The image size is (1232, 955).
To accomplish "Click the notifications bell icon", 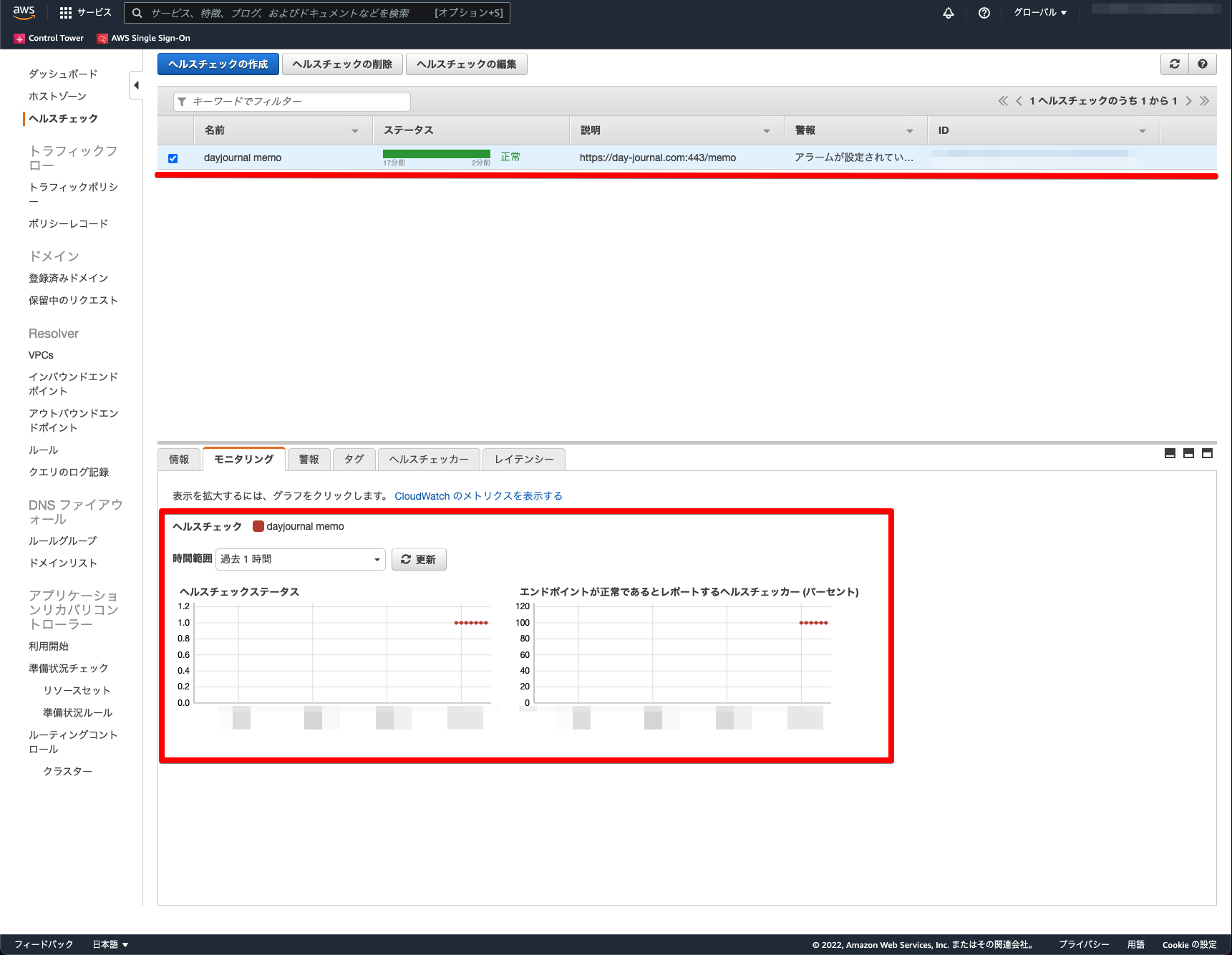I will pyautogui.click(x=949, y=13).
